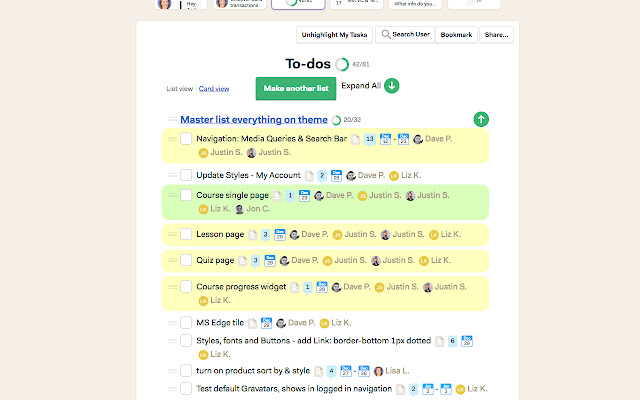This screenshot has height=400, width=640.
Task: Click calendar icon on Lesson page
Action: coord(280,235)
